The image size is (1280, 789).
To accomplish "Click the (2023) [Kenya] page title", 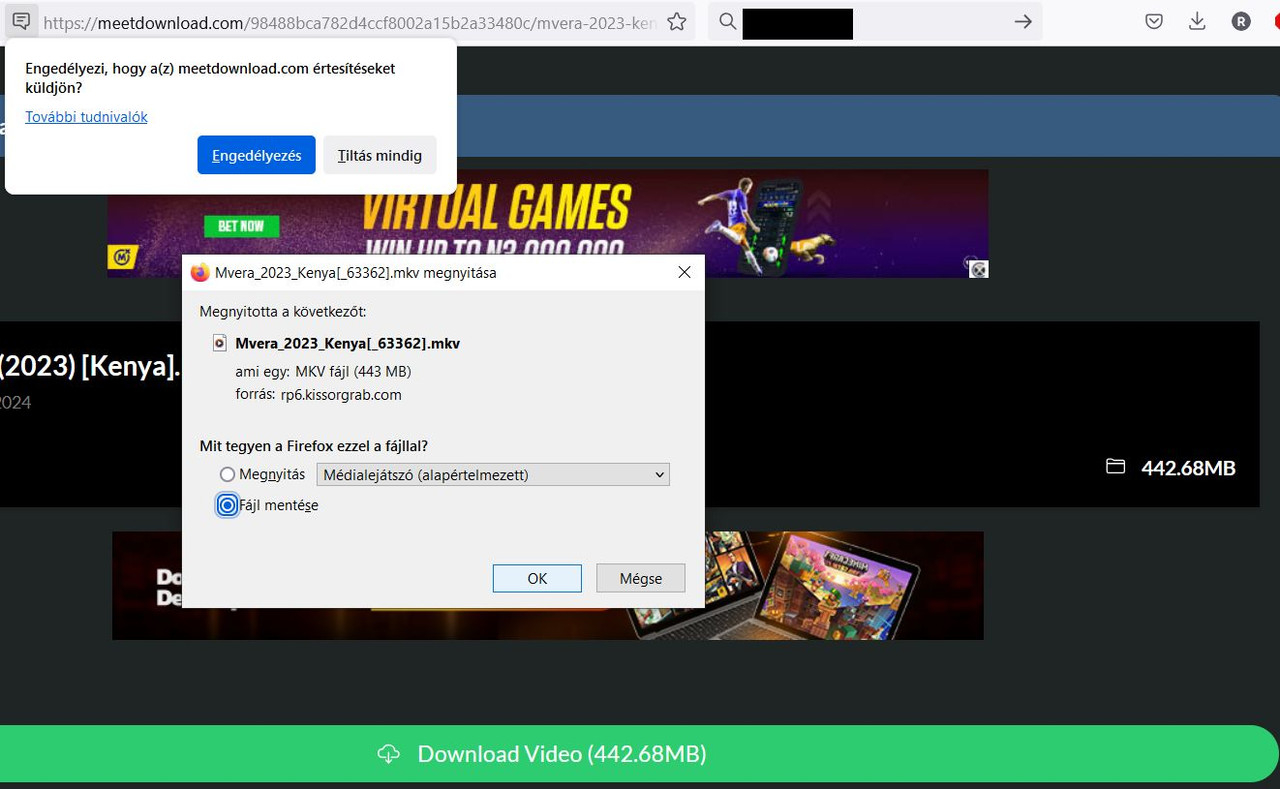I will tap(90, 365).
